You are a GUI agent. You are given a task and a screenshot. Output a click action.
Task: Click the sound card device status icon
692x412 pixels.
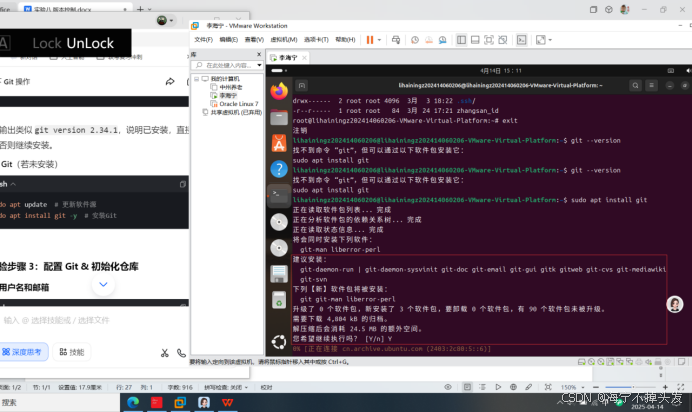coord(649,362)
